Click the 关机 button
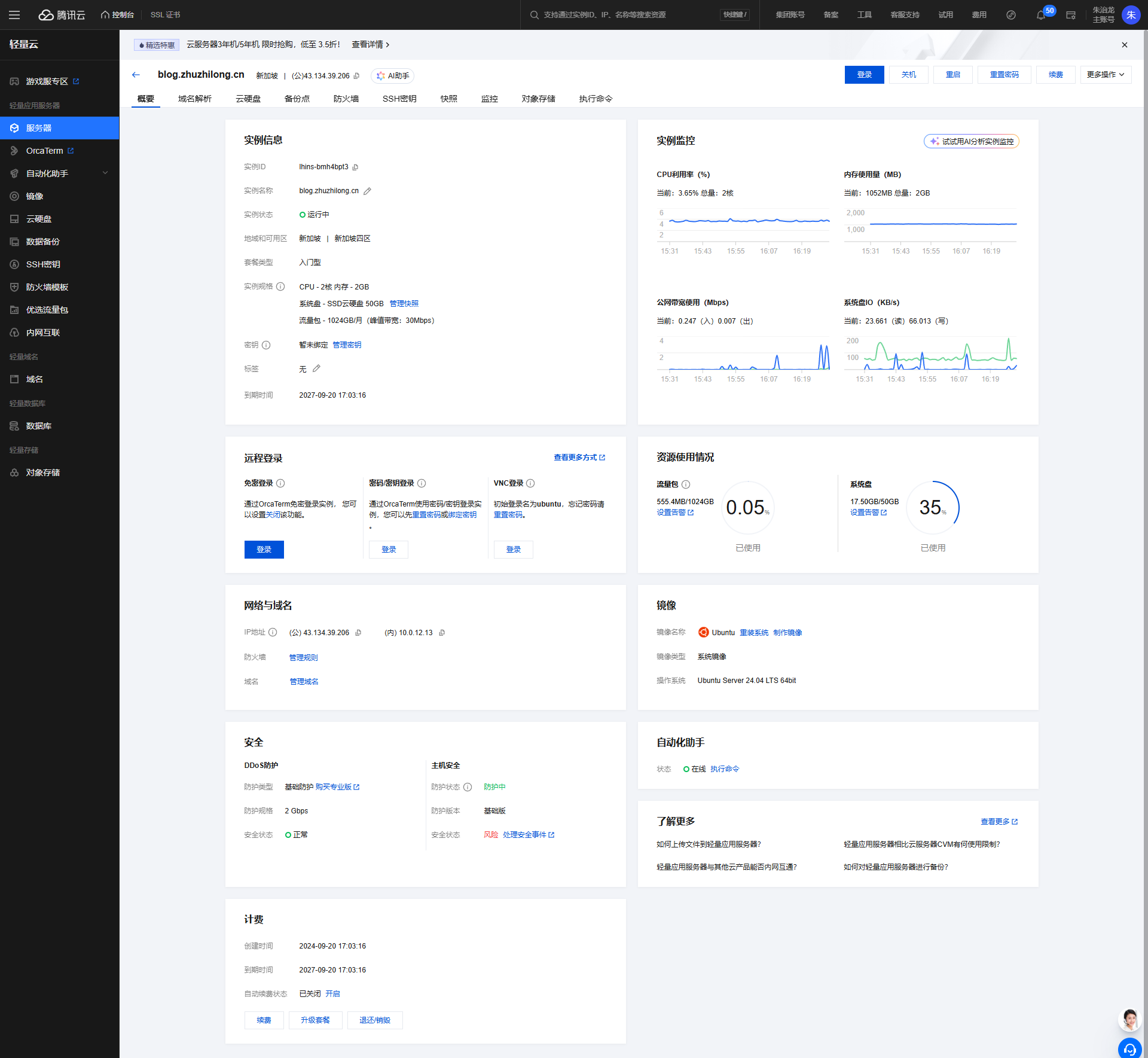Image resolution: width=1148 pixels, height=1058 pixels. 909,75
